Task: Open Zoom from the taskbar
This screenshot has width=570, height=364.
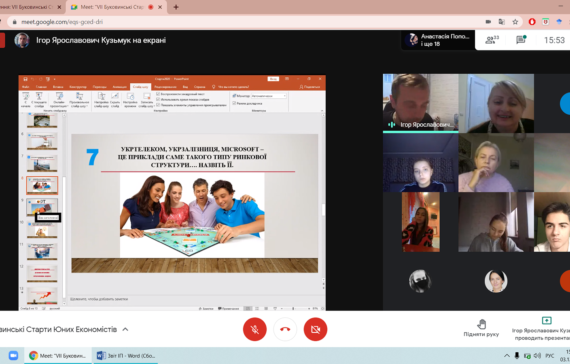Action: (13, 355)
